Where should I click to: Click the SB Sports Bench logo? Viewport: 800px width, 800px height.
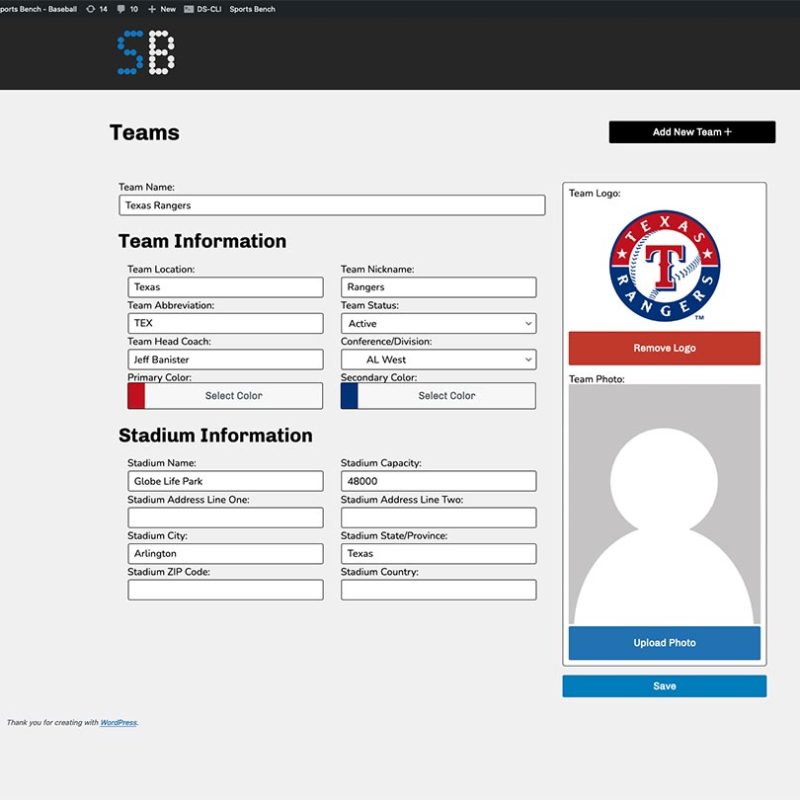[x=146, y=52]
